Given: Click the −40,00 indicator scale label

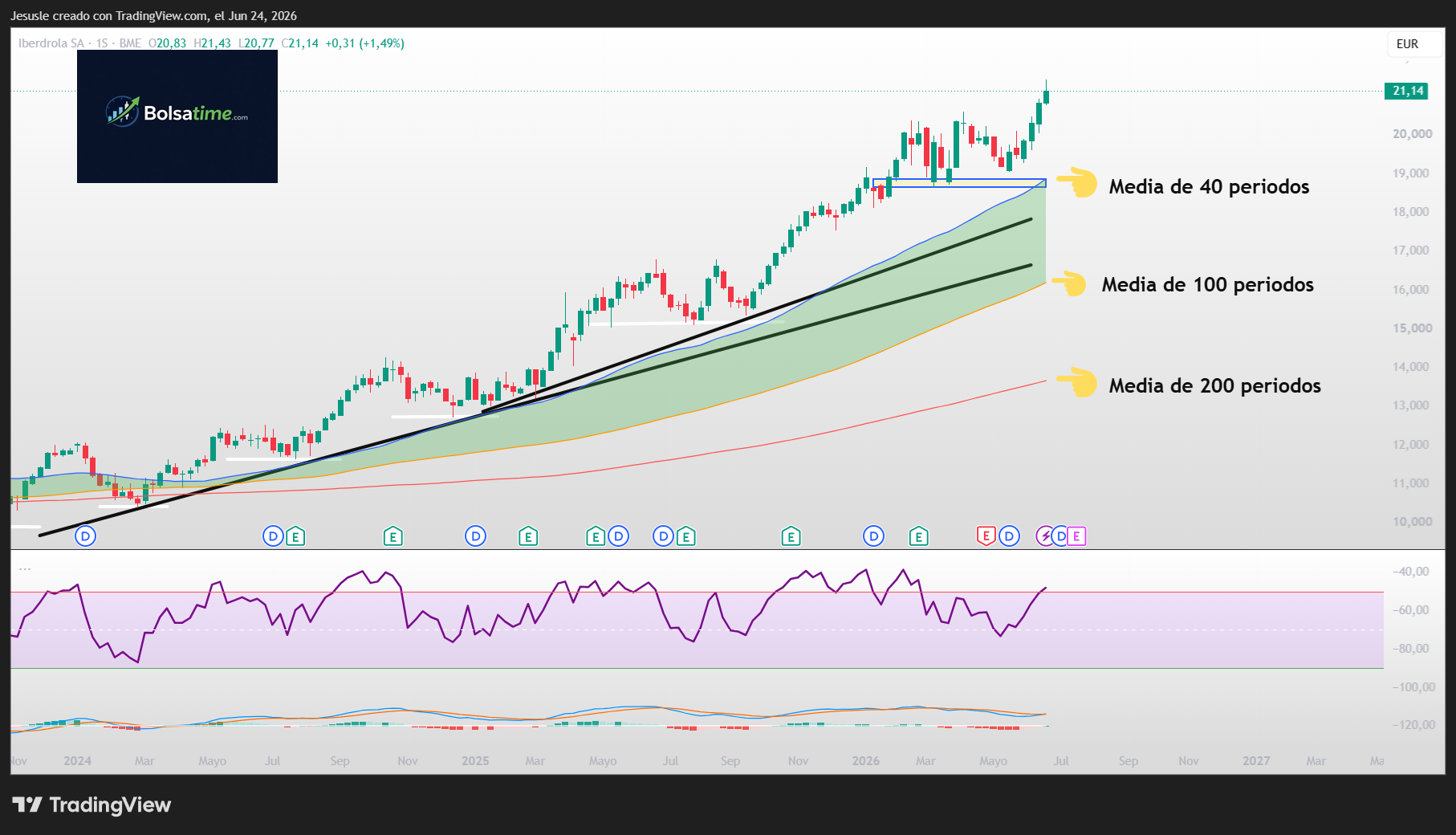Looking at the screenshot, I should coord(1410,572).
